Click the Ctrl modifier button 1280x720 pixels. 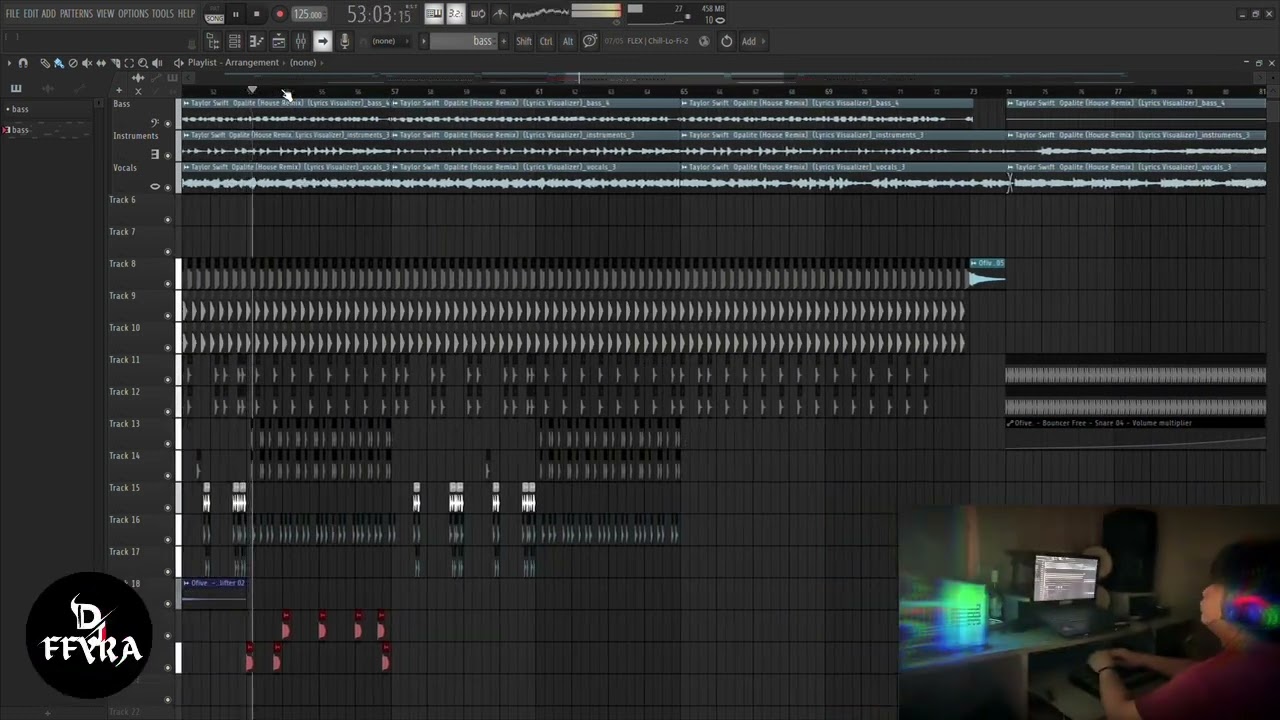click(546, 41)
